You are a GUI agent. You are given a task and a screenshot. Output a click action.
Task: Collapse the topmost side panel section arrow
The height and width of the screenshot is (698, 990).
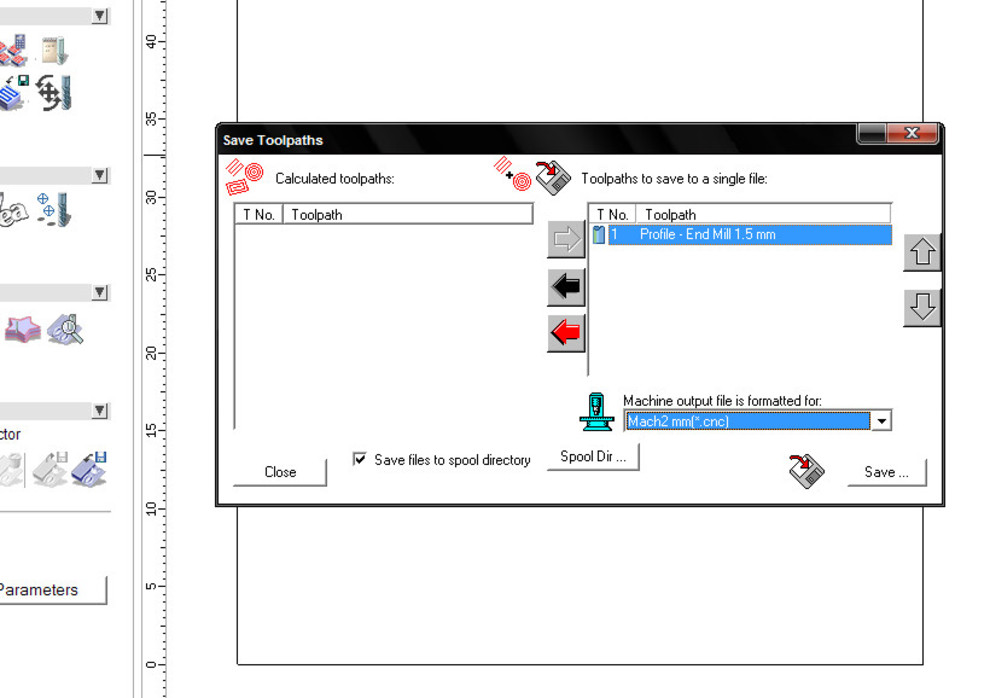coord(100,16)
